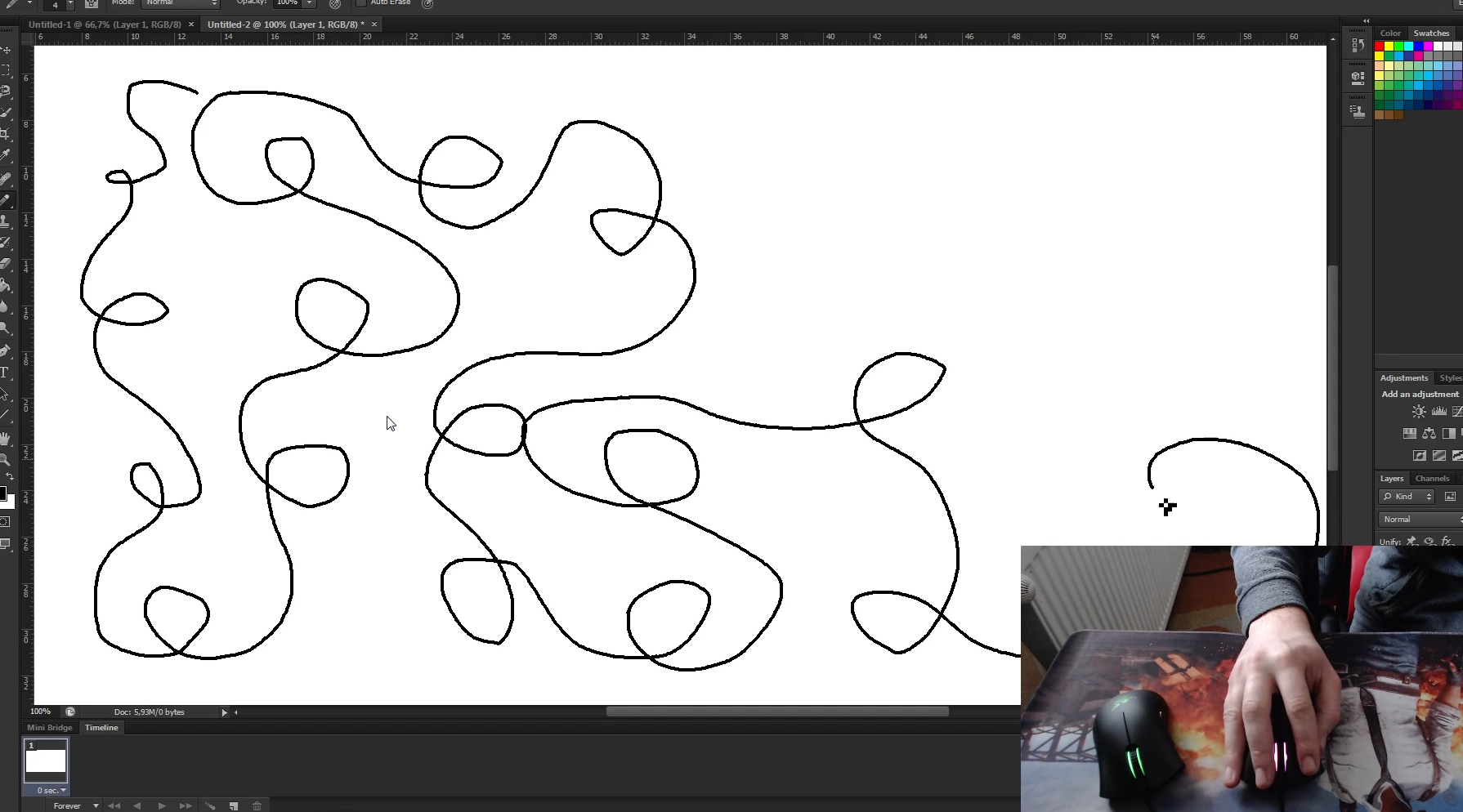Switch to the Untitled-2 document tab

click(x=285, y=25)
